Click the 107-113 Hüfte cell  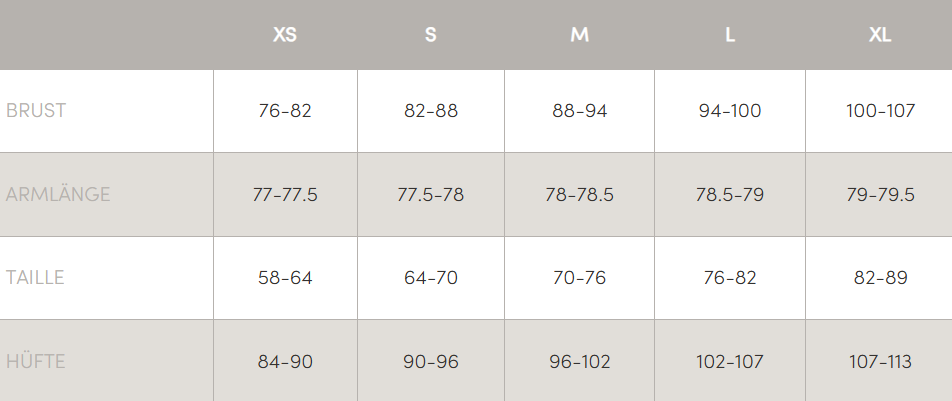[880, 362]
